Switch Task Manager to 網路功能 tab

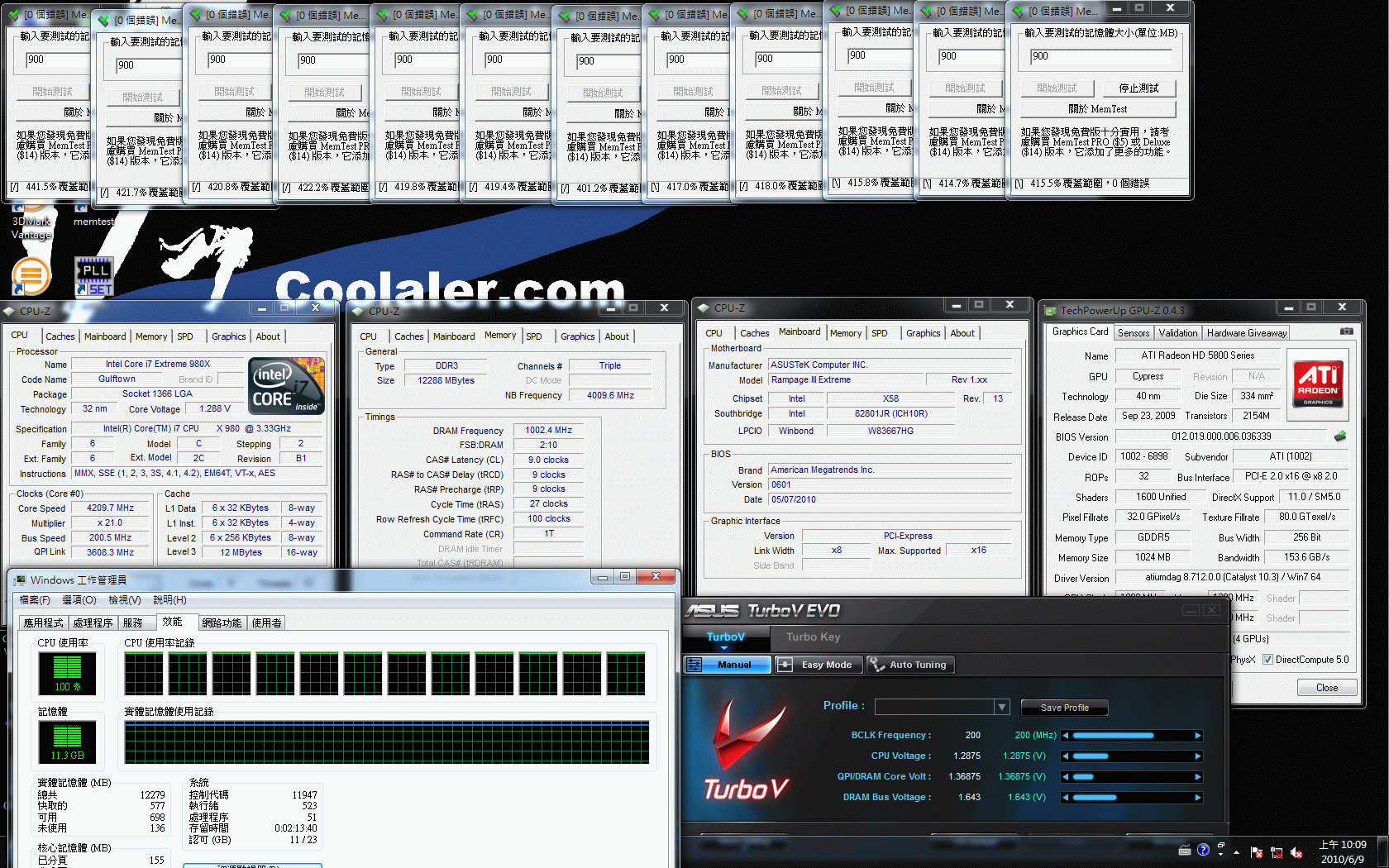pos(222,623)
